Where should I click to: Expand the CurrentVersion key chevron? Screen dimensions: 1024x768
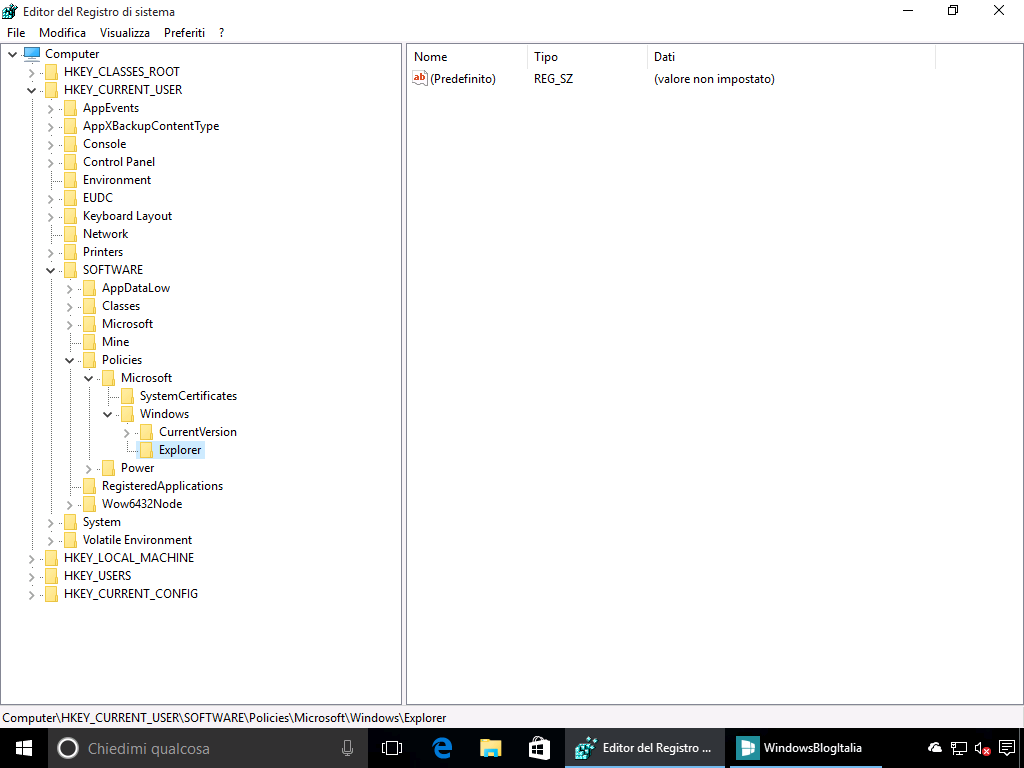click(x=126, y=432)
